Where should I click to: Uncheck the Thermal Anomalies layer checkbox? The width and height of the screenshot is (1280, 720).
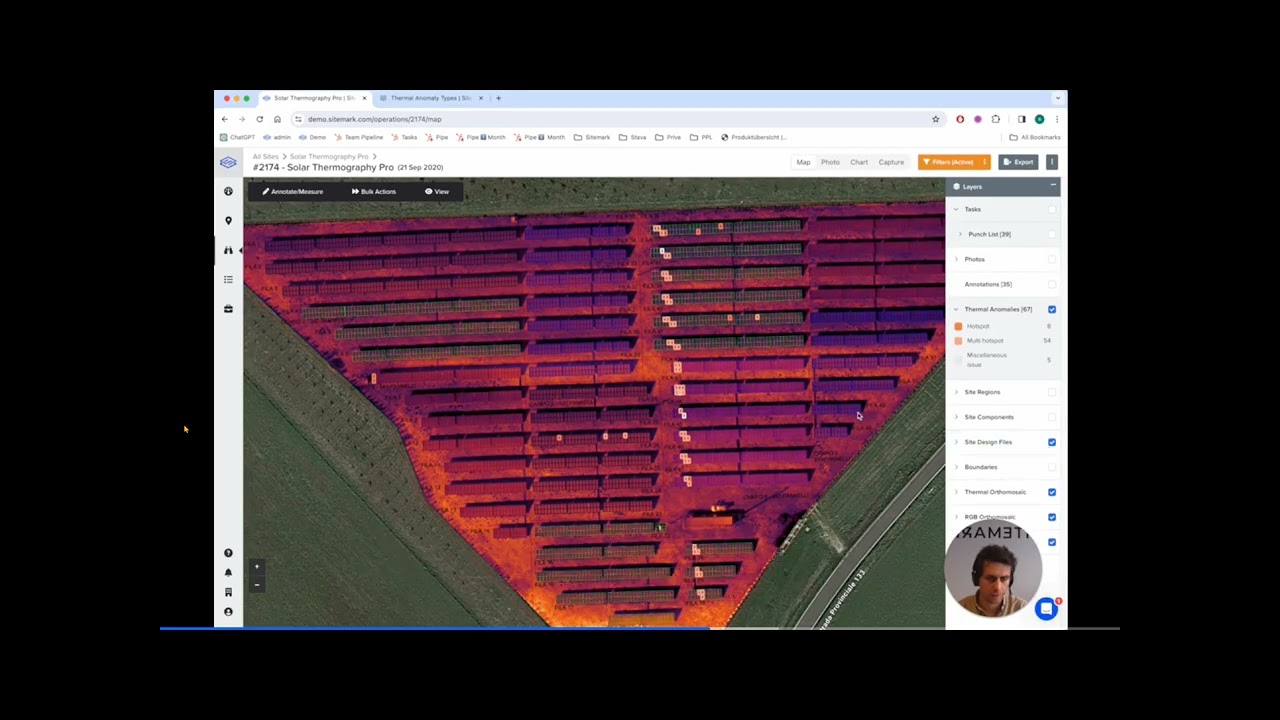[1052, 309]
